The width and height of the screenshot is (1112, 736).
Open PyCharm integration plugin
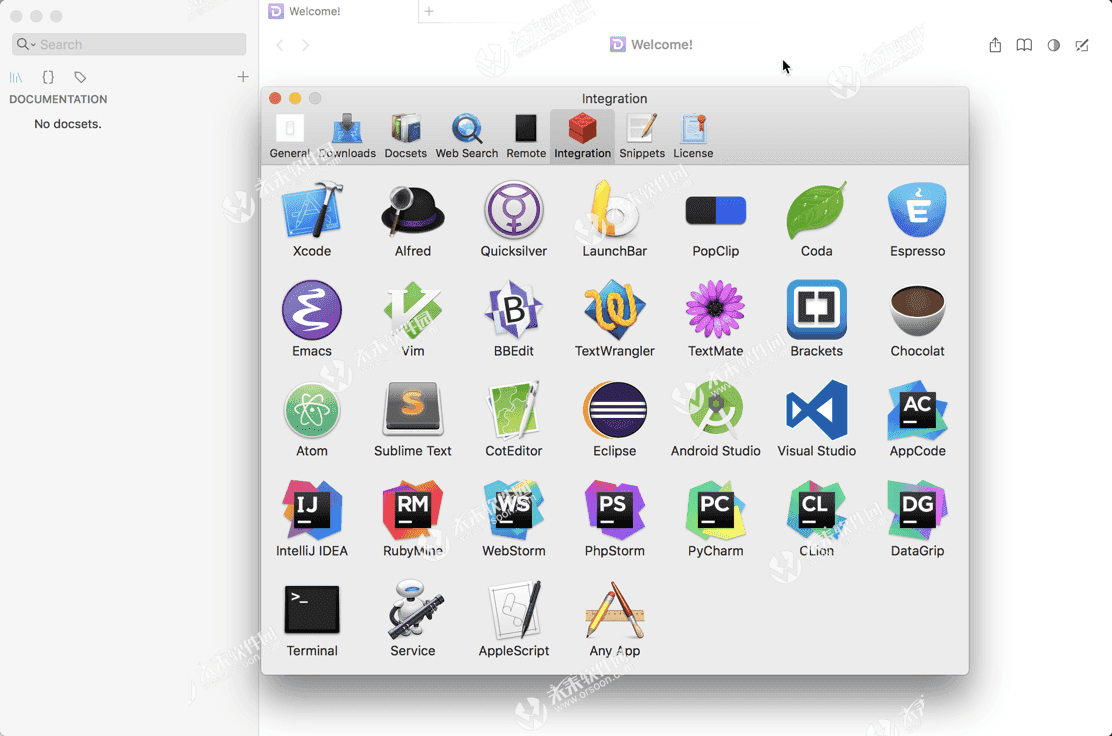click(716, 510)
